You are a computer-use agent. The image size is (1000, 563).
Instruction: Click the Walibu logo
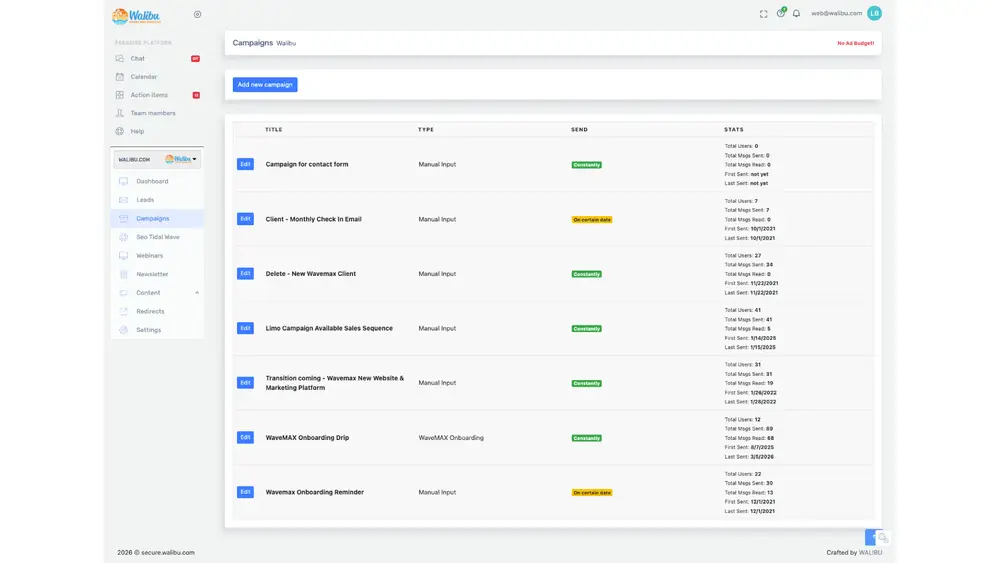tap(136, 16)
